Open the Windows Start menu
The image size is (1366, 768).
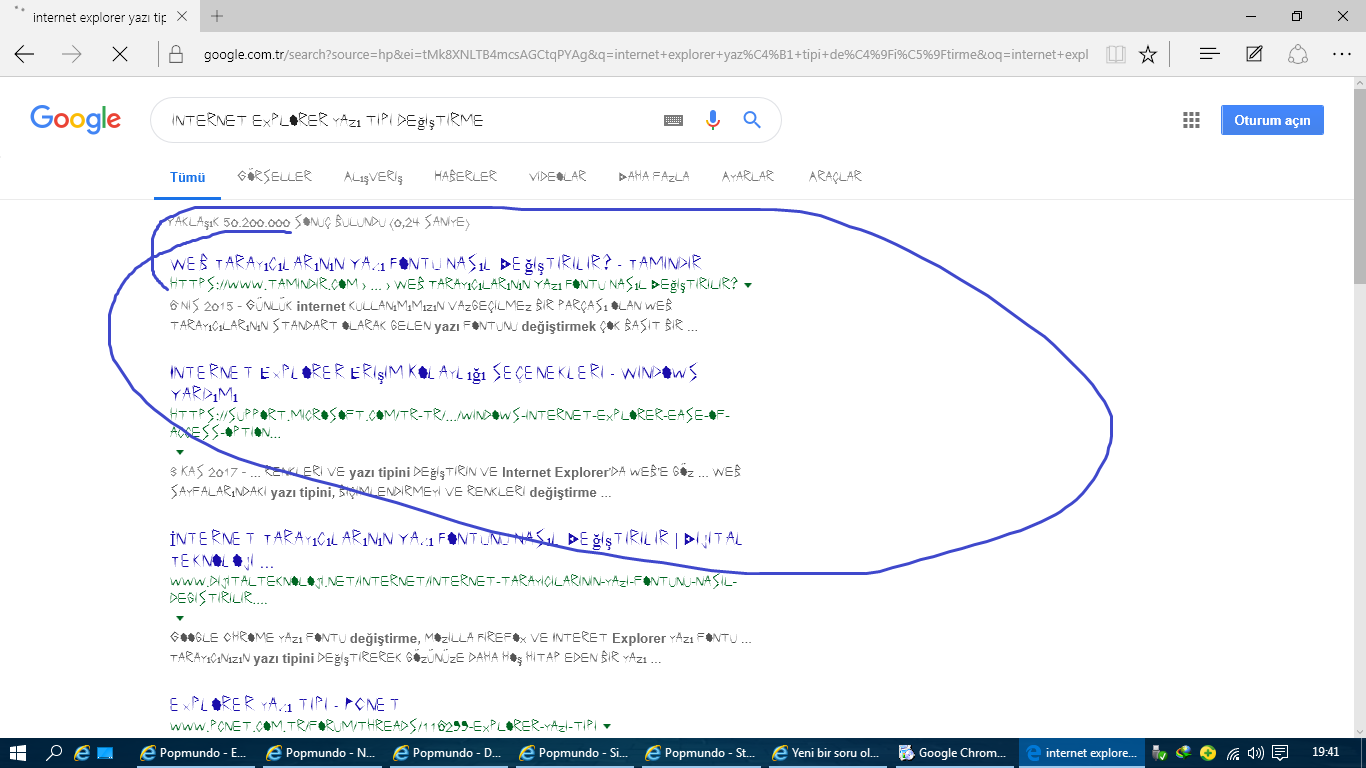point(18,752)
